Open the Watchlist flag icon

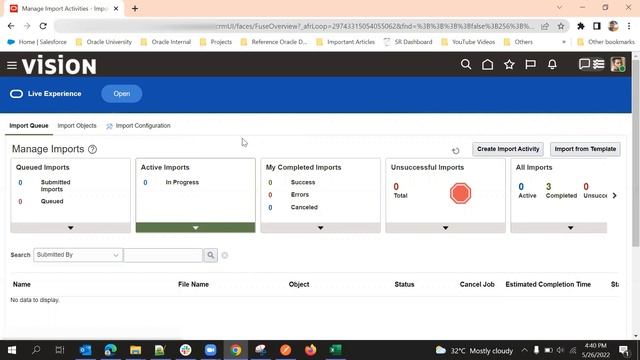[531, 64]
